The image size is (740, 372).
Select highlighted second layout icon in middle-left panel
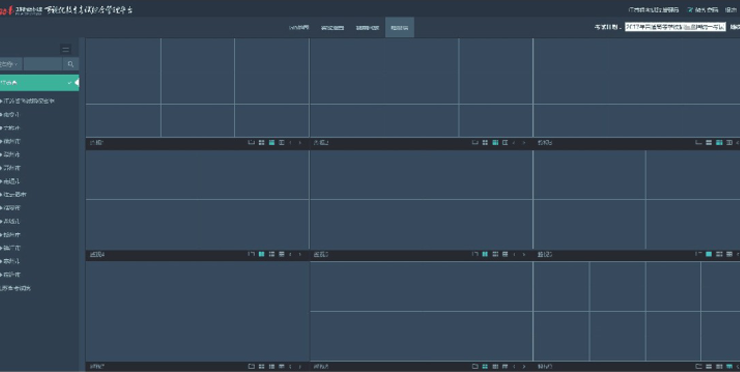point(261,254)
